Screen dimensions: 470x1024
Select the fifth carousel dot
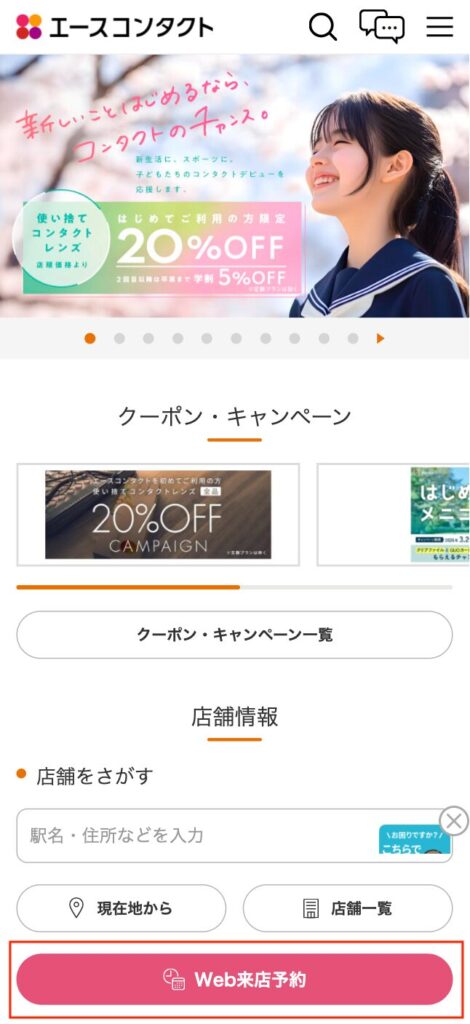[x=206, y=338]
